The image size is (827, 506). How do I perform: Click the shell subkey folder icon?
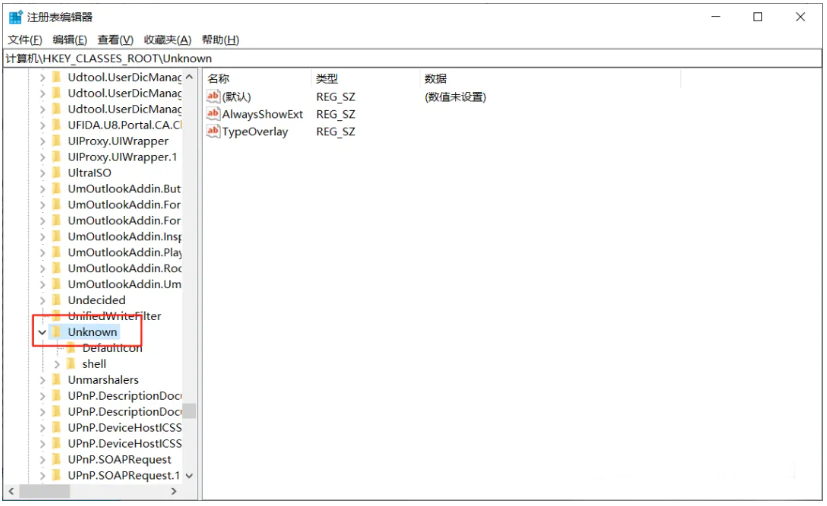(71, 364)
